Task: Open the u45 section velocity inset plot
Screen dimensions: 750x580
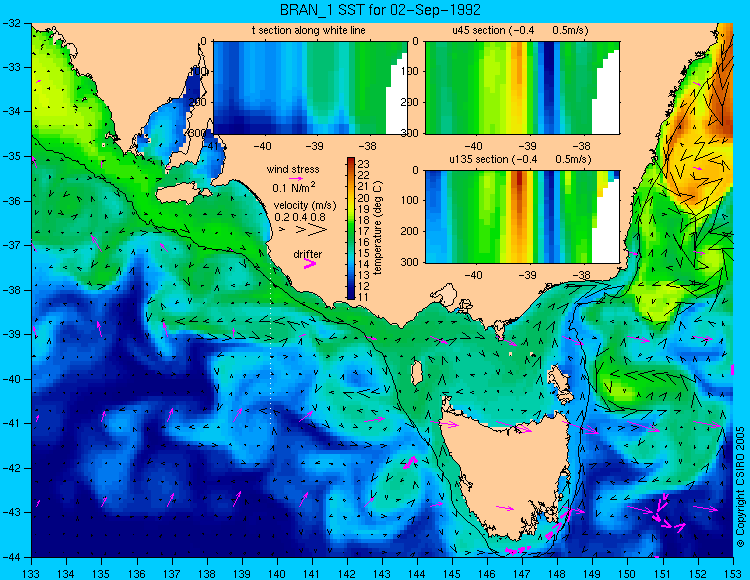Action: click(x=522, y=88)
